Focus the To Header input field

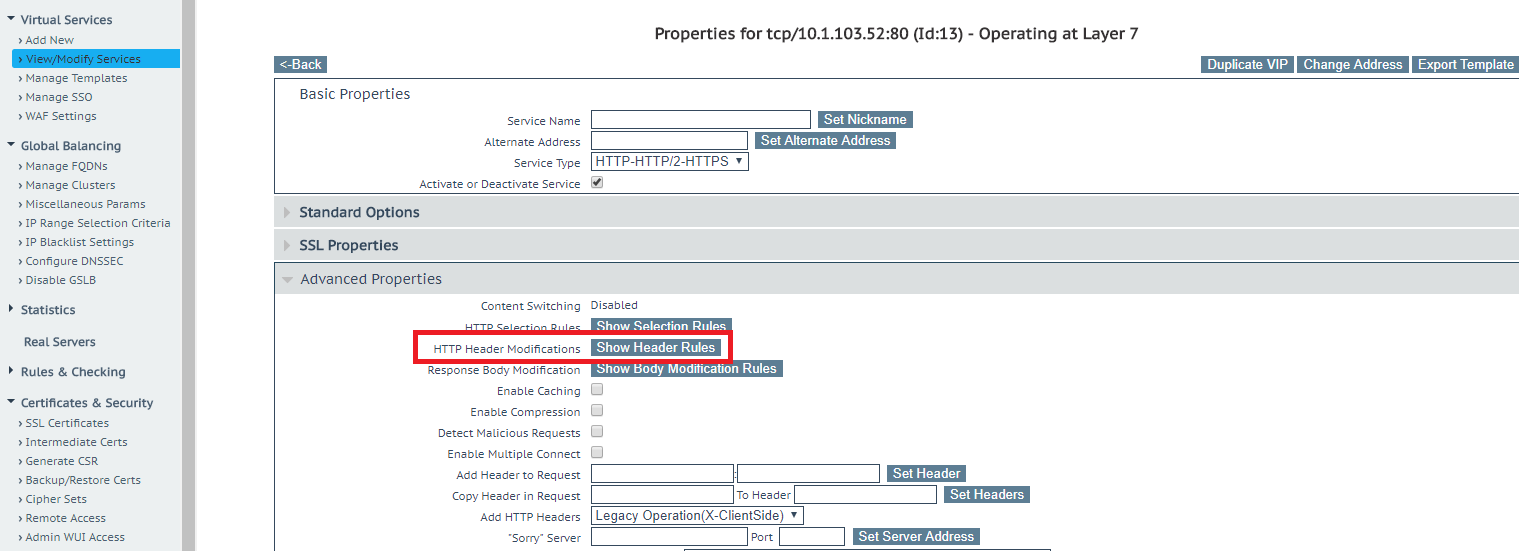click(x=865, y=494)
